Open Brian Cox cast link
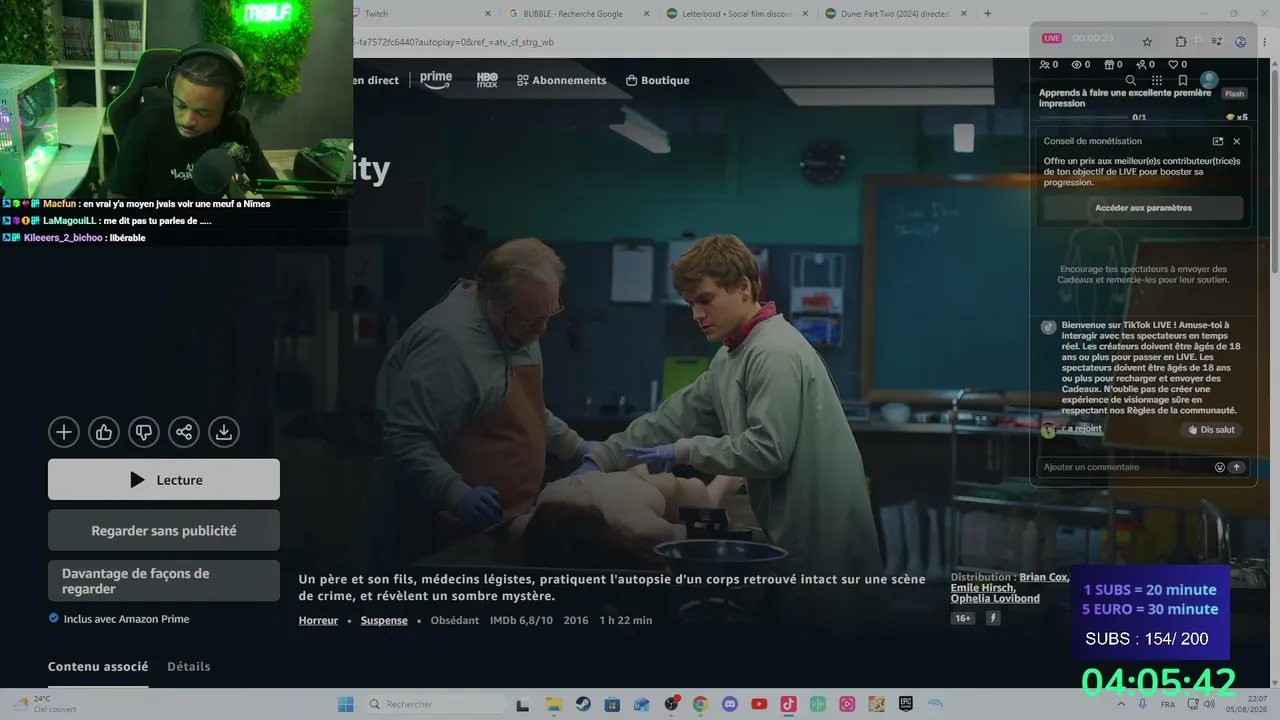The image size is (1280, 720). click(x=1044, y=577)
